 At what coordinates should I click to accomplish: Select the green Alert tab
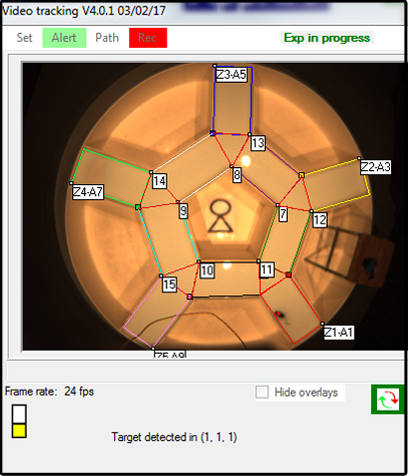click(64, 38)
